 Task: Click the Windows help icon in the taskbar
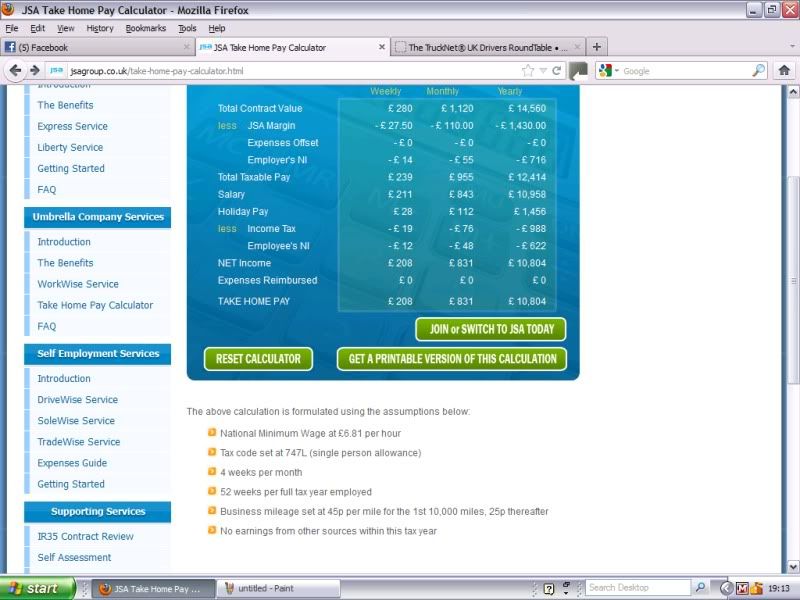pos(549,589)
